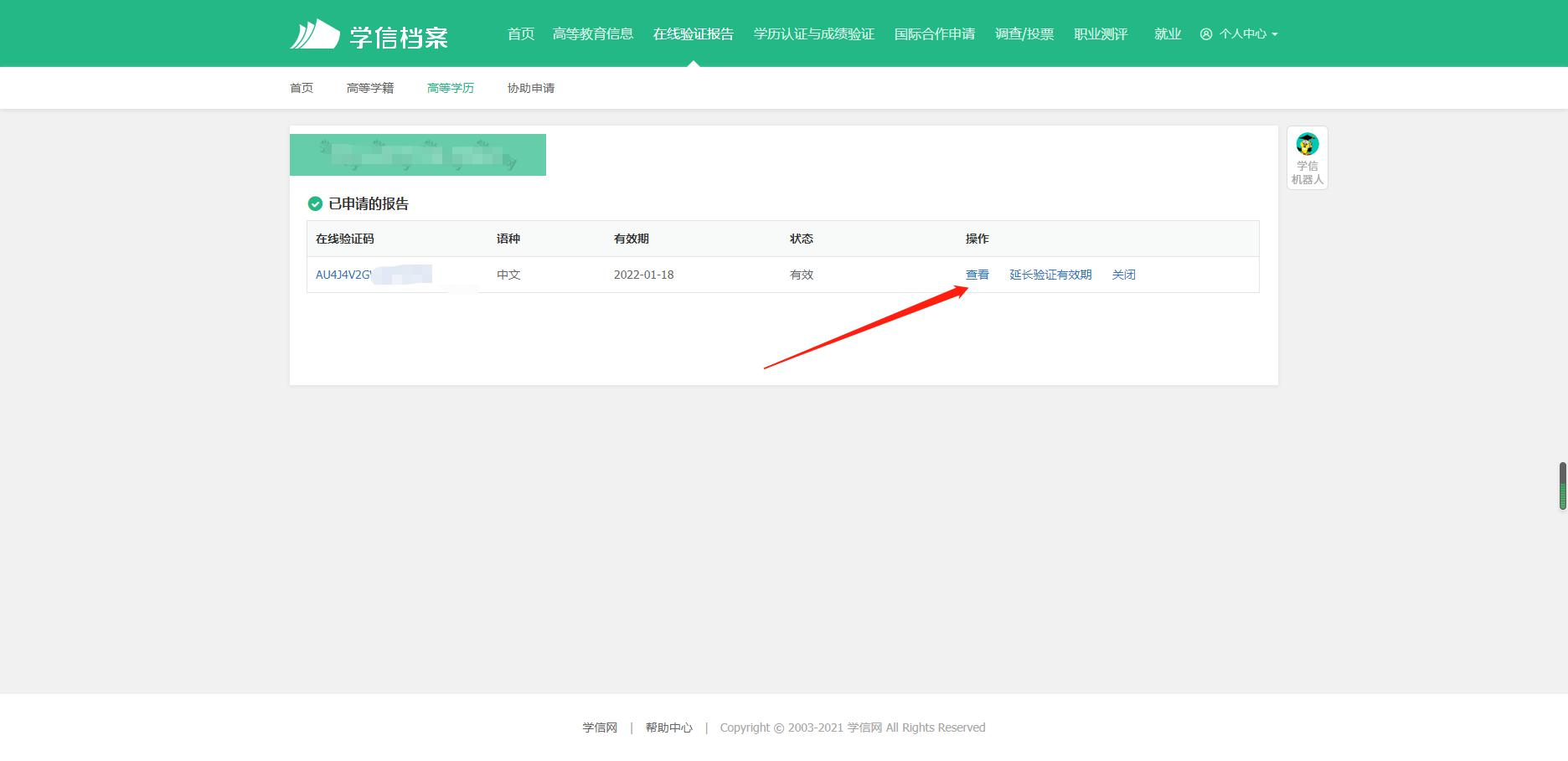Open the 学信机器人 robot assistant
1568x761 pixels.
coord(1307,157)
